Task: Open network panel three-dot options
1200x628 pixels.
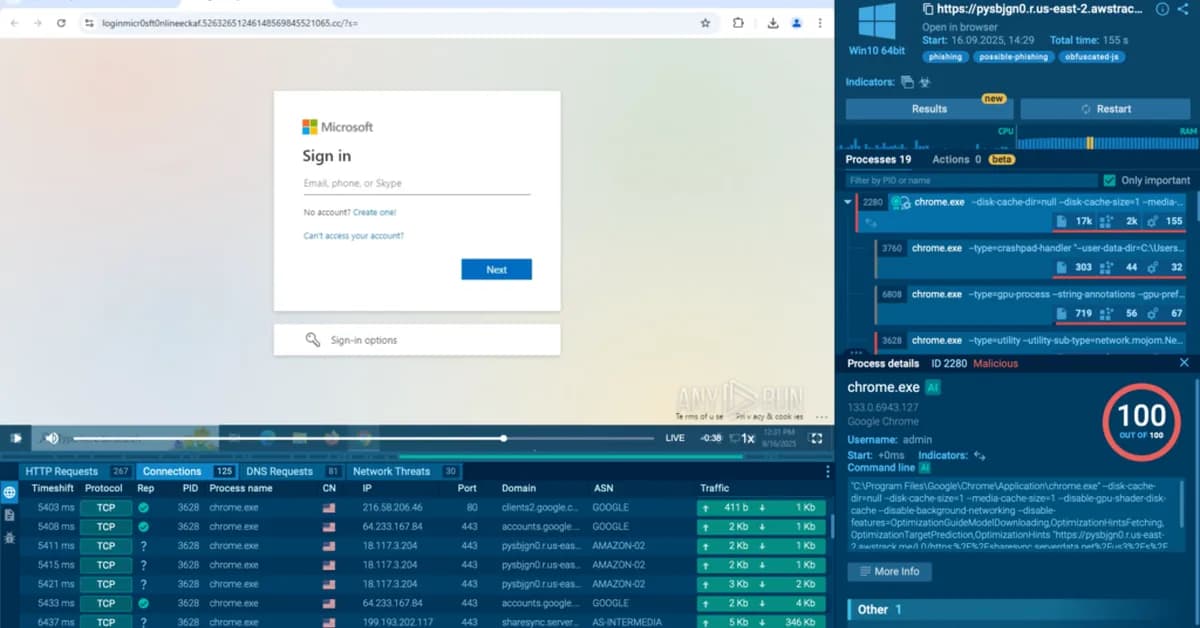Action: tap(827, 471)
